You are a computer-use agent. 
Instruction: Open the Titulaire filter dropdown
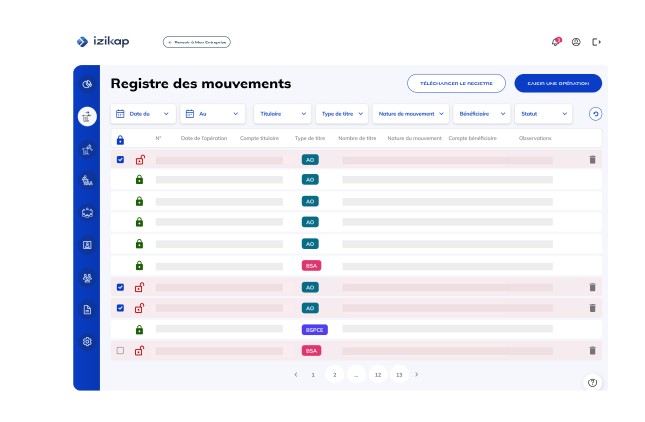click(x=283, y=114)
